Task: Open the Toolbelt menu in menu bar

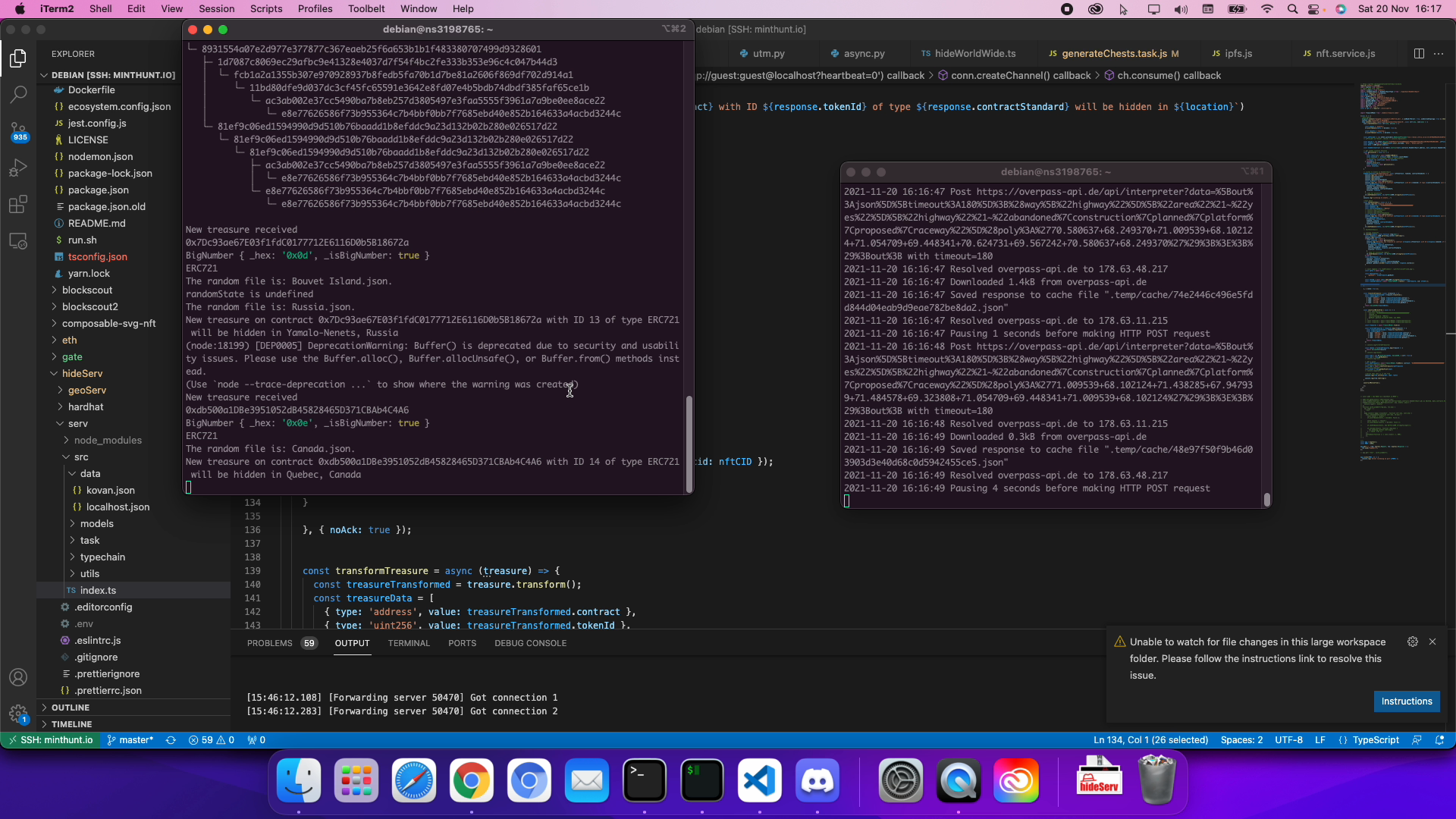Action: point(366,9)
